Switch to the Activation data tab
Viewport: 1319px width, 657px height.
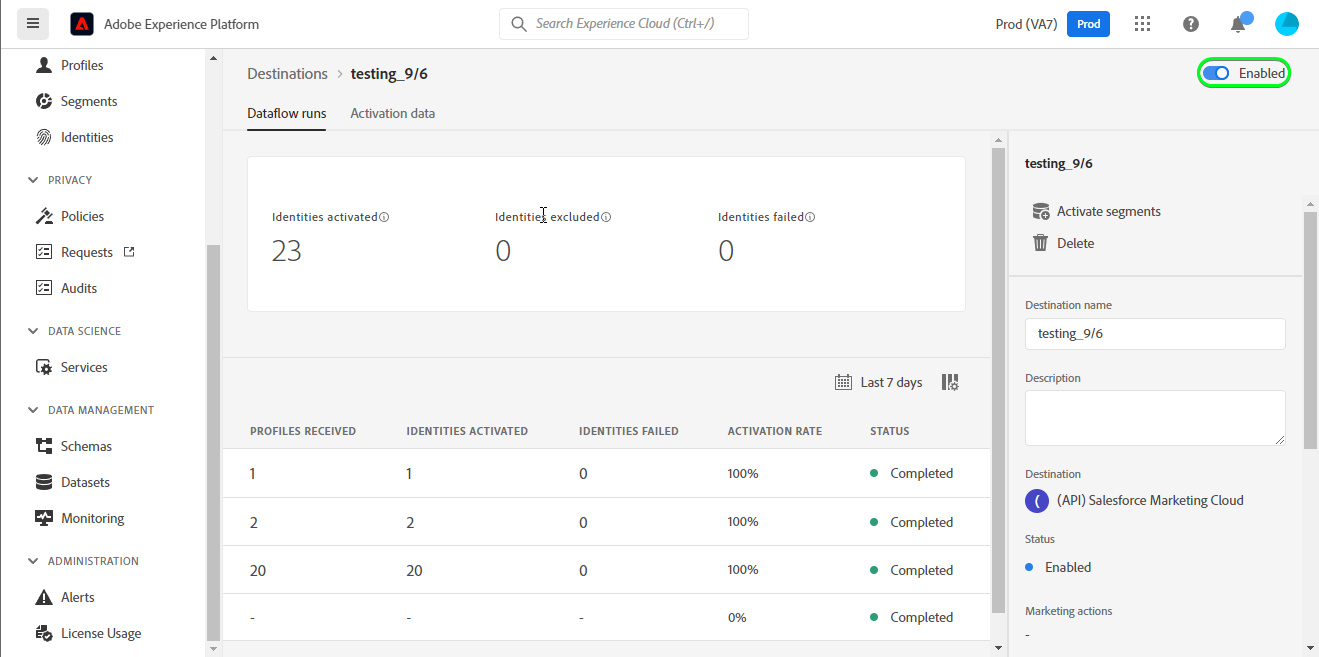(x=392, y=113)
